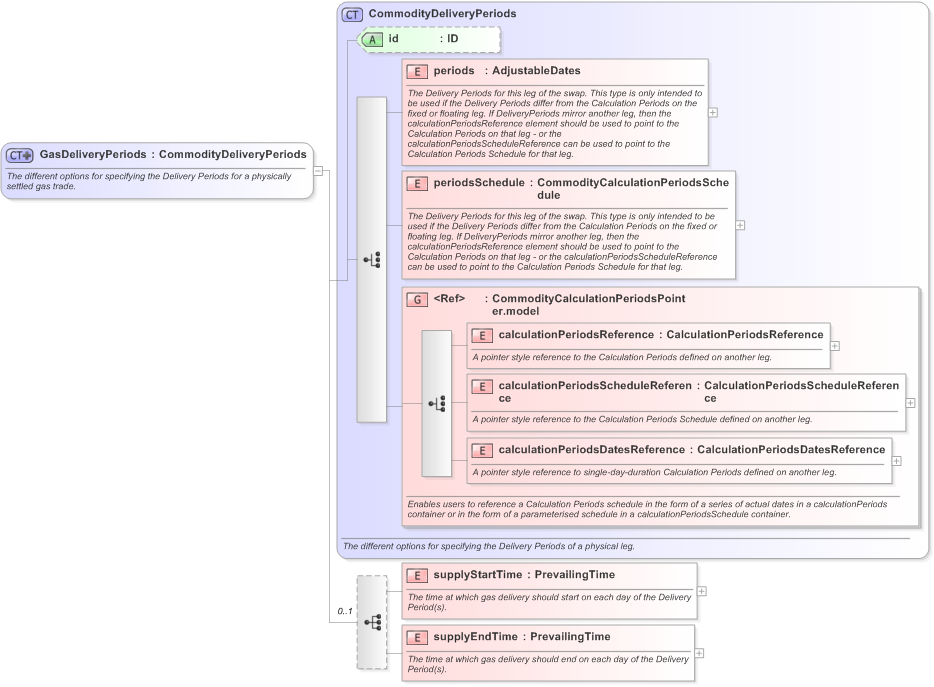This screenshot has width=934, height=687.
Task: Collapse the GasDeliveryPeriods node
Action: 318,172
